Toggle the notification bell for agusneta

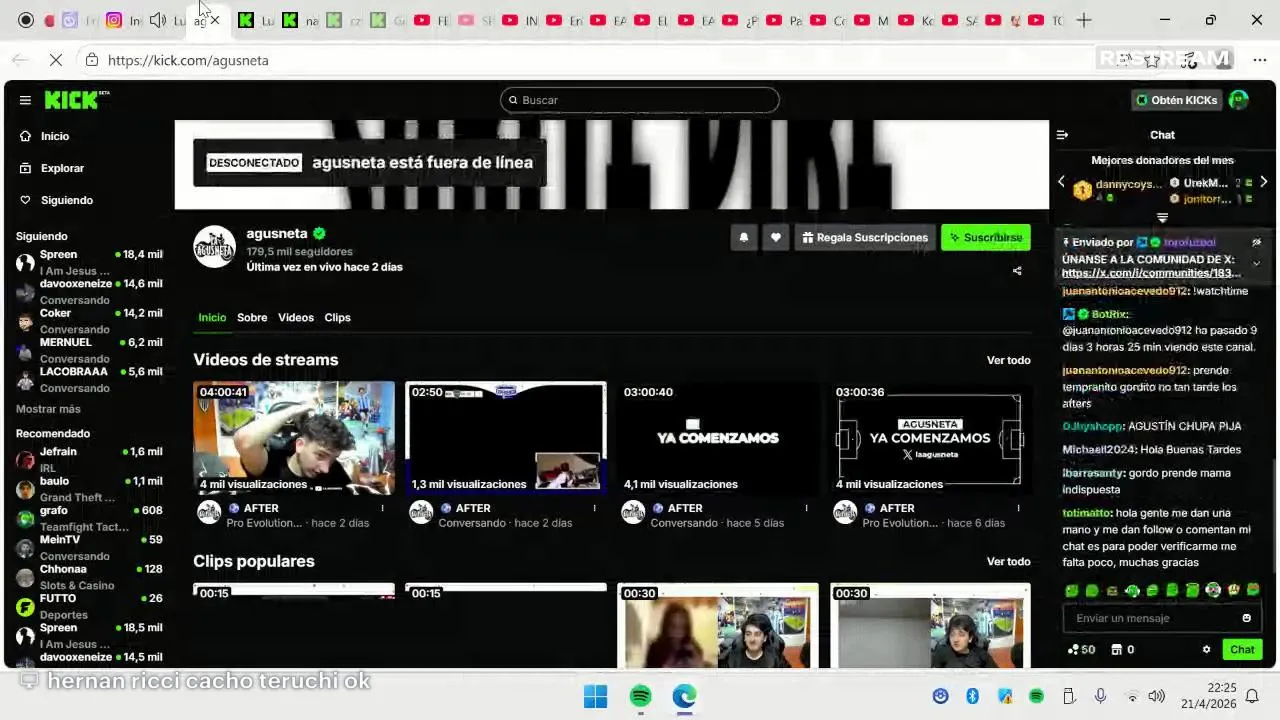coord(744,238)
